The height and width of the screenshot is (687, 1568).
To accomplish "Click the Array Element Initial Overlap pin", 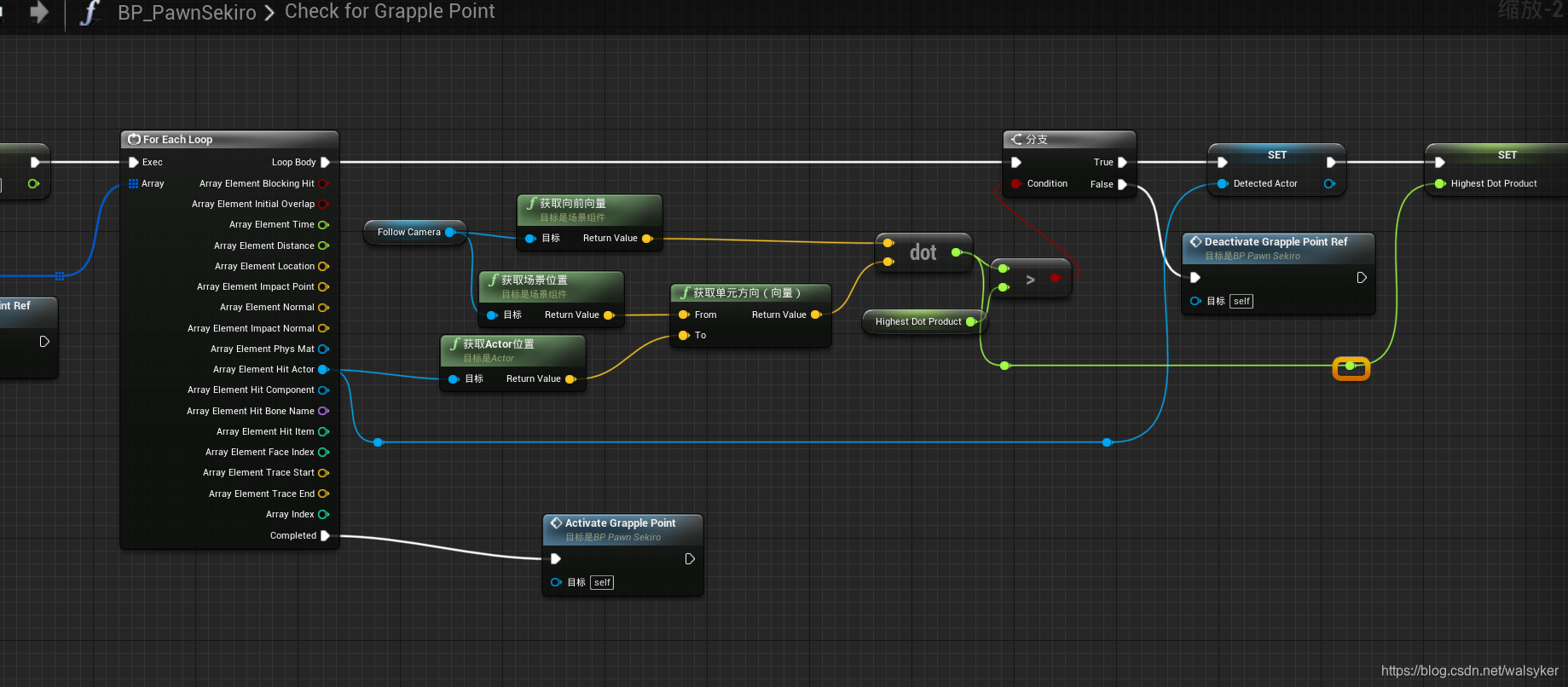I will coord(324,204).
